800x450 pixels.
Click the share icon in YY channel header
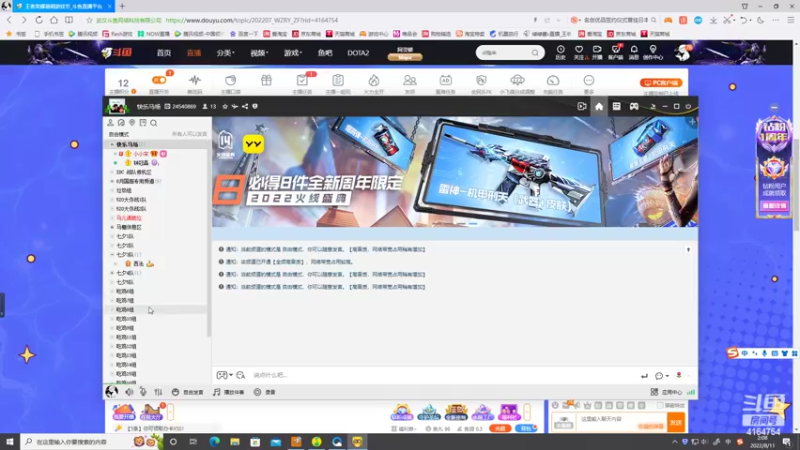tap(245, 107)
